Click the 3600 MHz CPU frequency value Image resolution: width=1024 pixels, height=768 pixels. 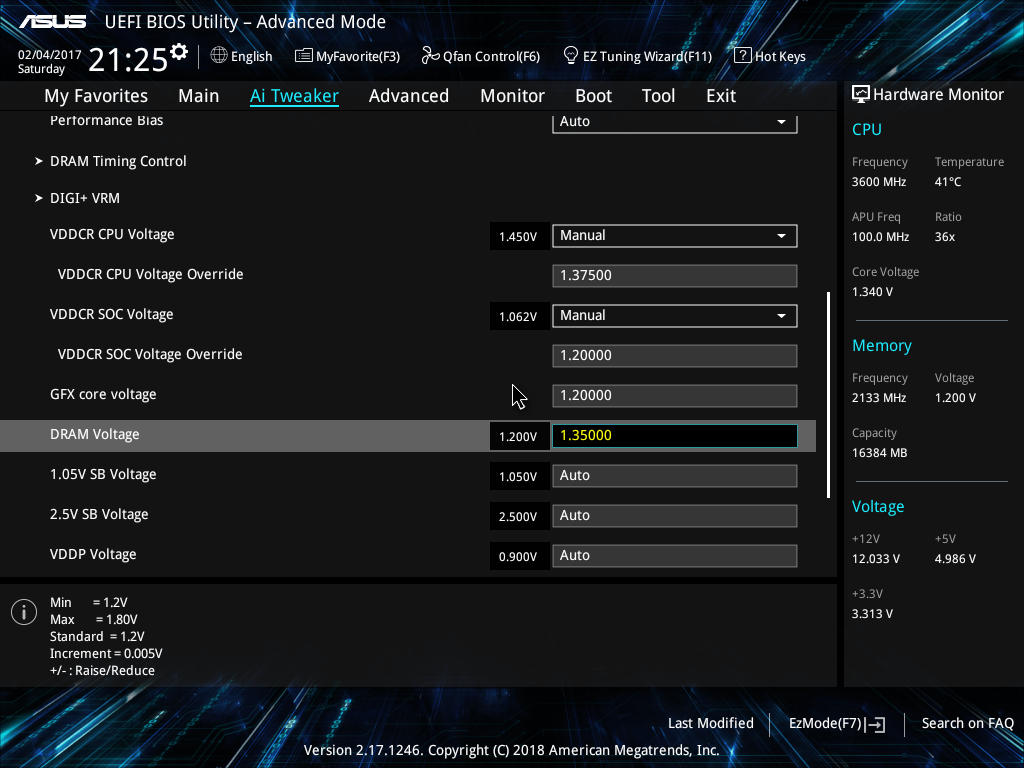[879, 182]
